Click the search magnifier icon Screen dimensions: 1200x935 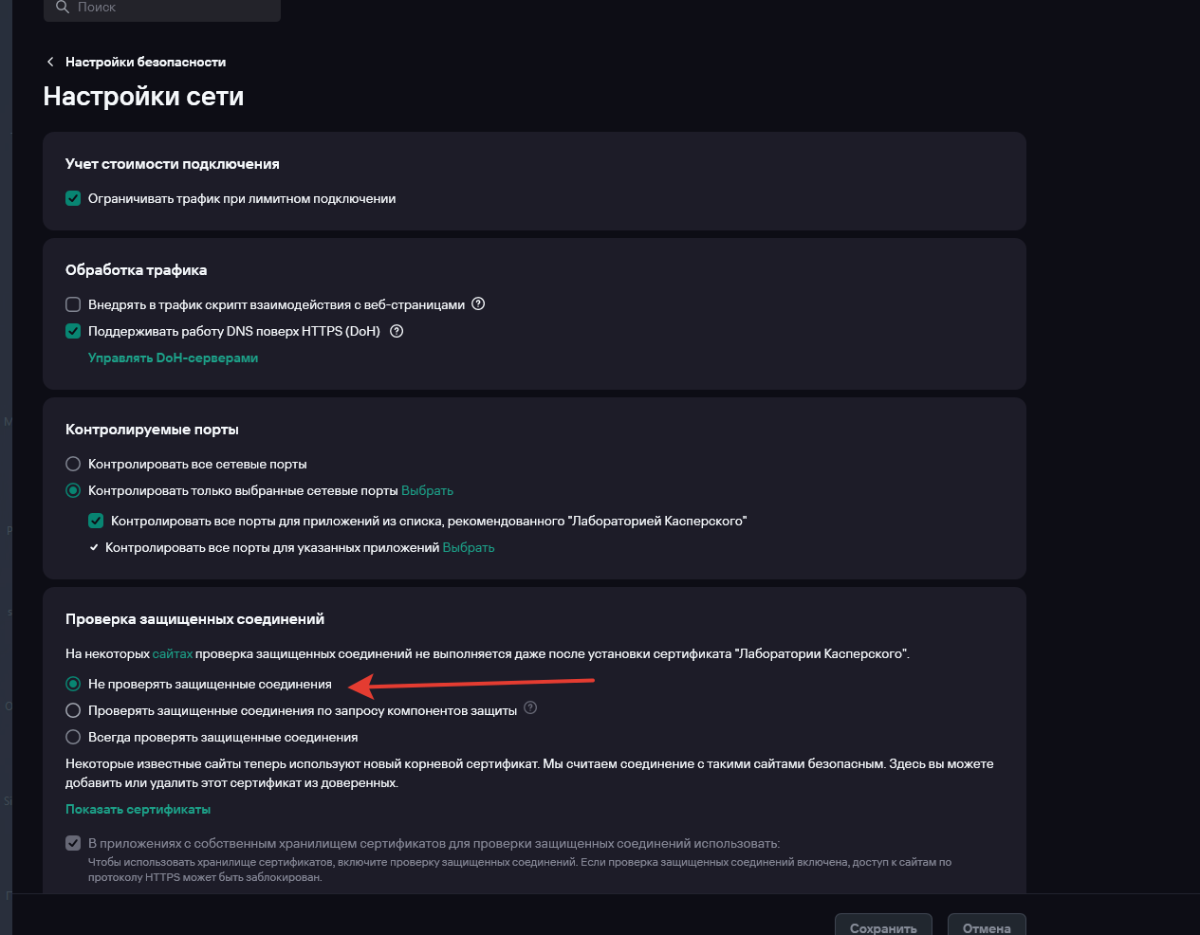pos(63,7)
